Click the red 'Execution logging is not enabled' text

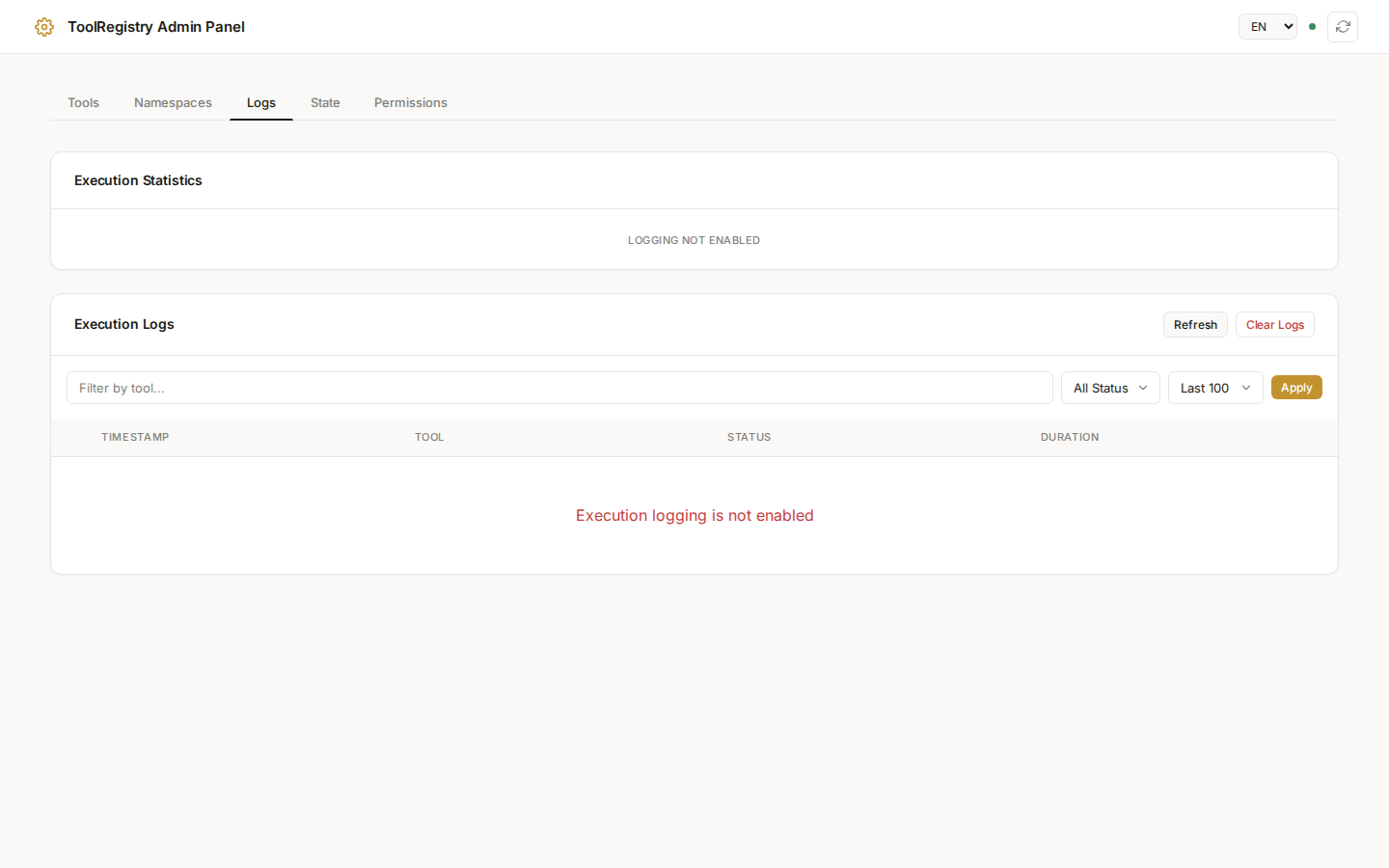[694, 515]
